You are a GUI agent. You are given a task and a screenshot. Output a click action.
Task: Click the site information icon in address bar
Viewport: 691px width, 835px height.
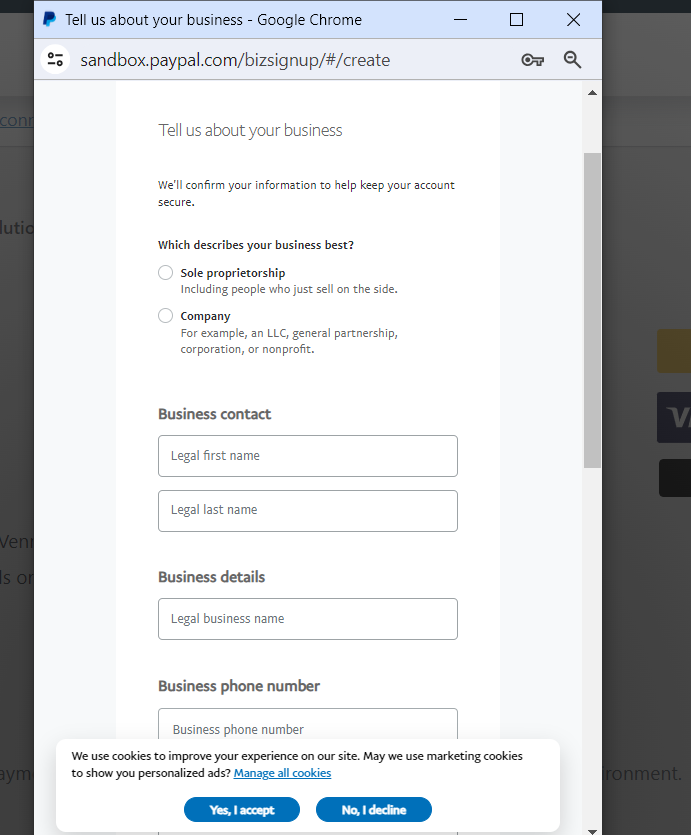55,60
